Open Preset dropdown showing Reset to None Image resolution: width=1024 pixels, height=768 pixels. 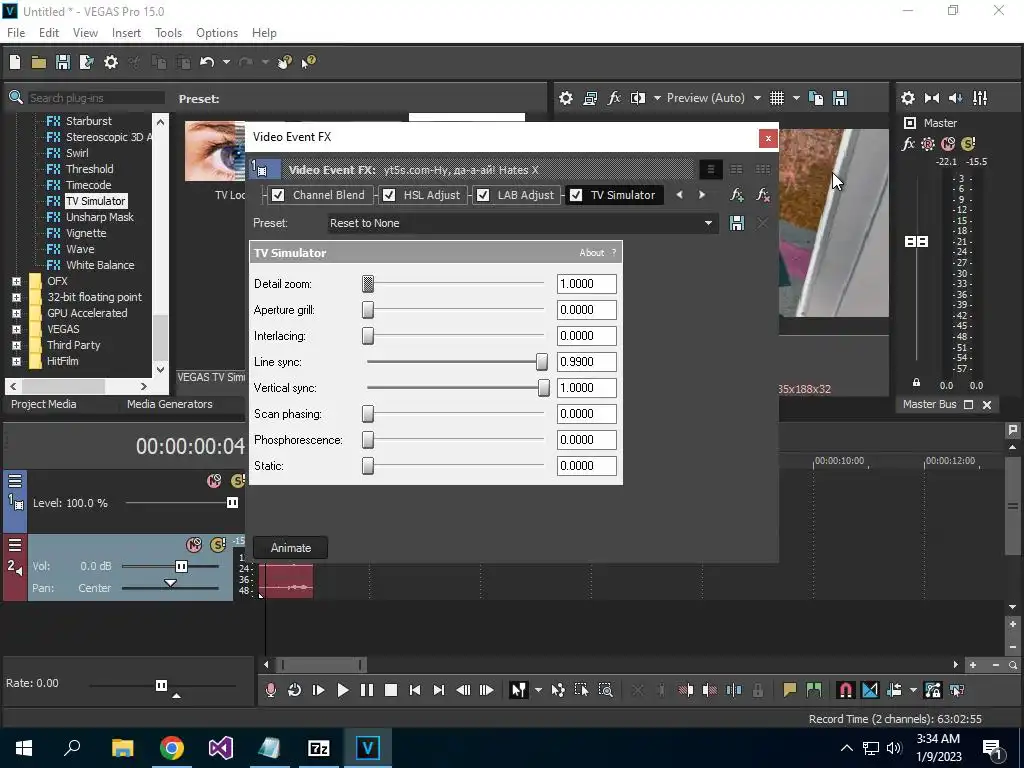coord(522,223)
